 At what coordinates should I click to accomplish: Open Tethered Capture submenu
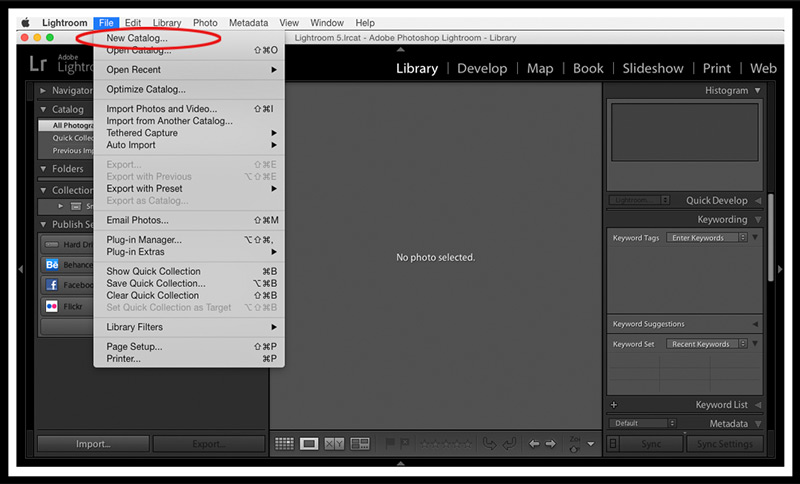point(189,133)
